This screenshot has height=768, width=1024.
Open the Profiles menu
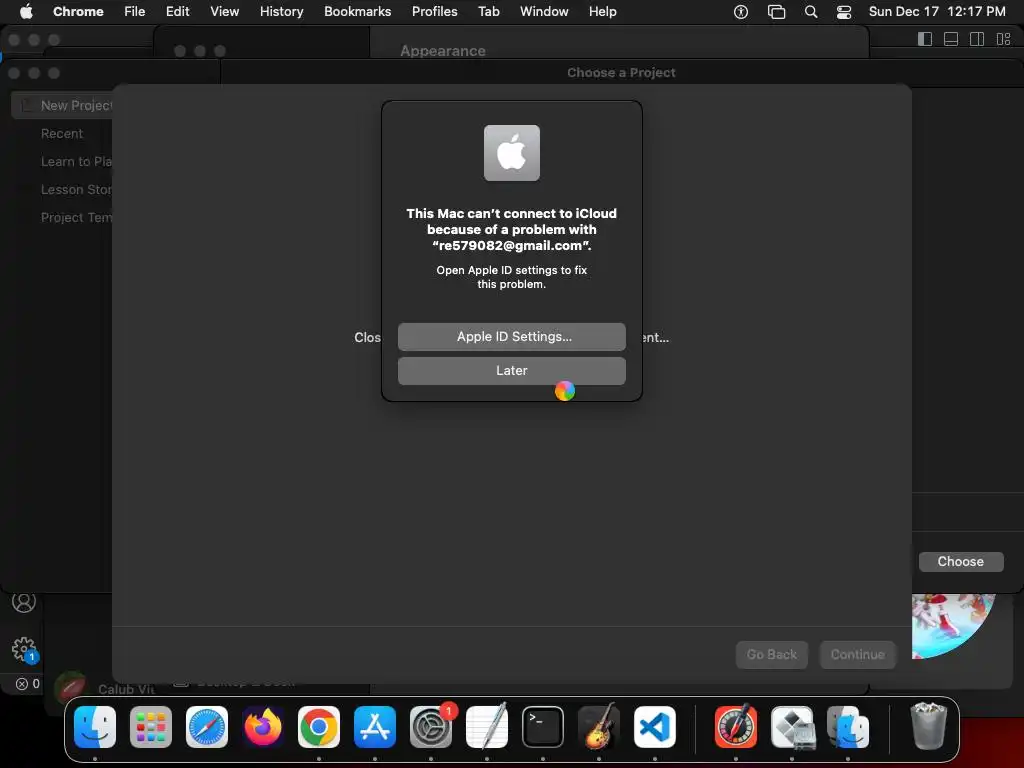click(434, 11)
